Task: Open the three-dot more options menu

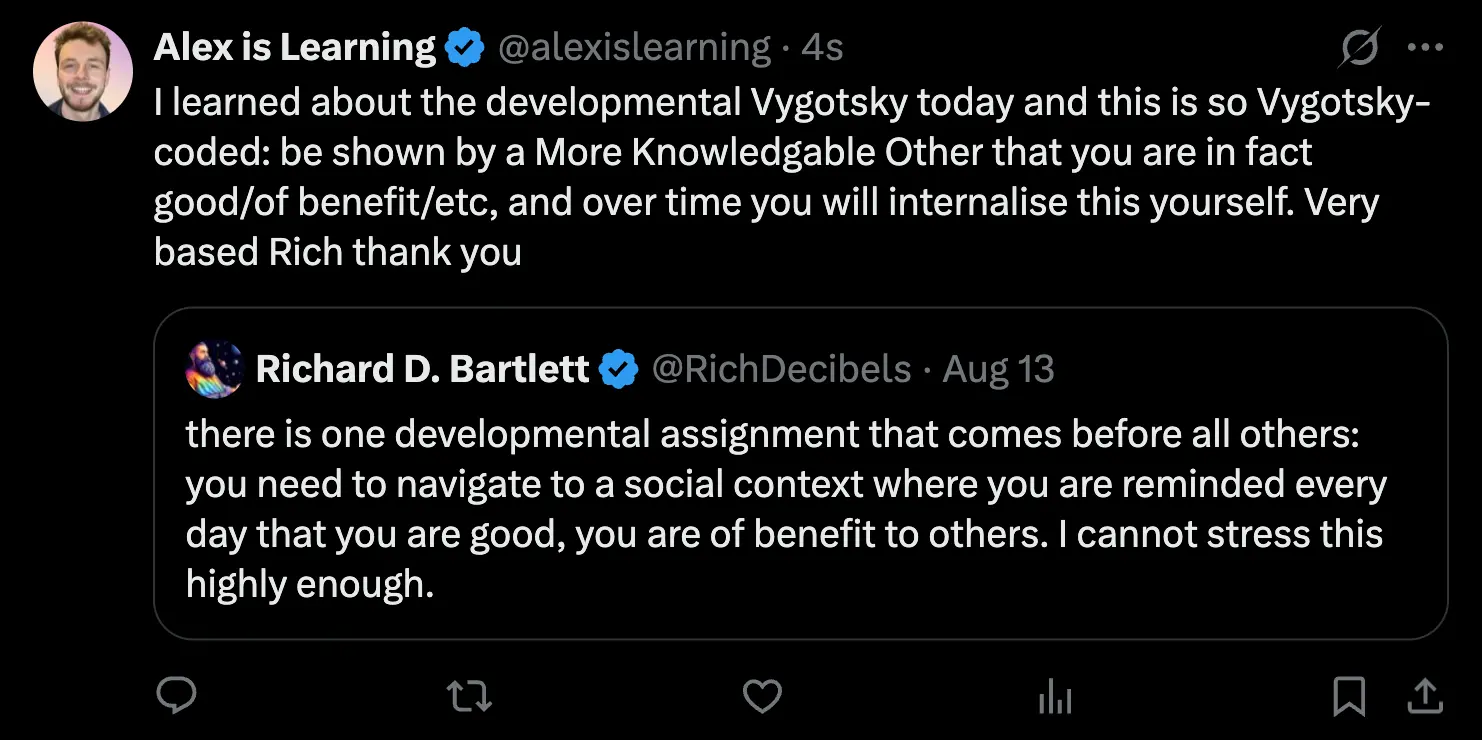Action: (1425, 47)
